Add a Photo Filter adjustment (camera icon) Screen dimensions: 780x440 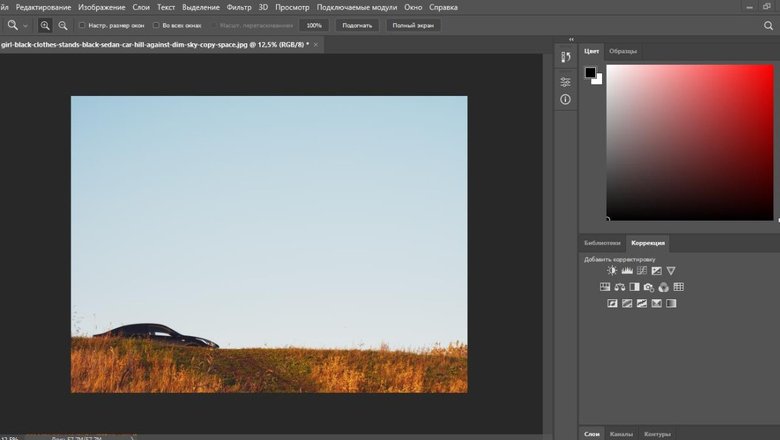[x=649, y=287]
